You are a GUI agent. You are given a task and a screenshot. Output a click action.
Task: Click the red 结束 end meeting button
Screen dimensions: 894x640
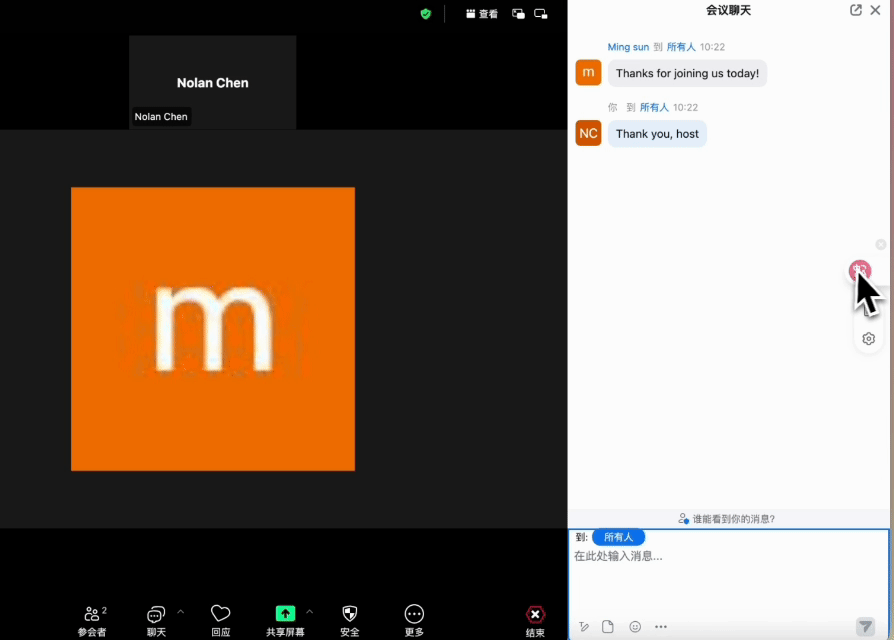536,620
